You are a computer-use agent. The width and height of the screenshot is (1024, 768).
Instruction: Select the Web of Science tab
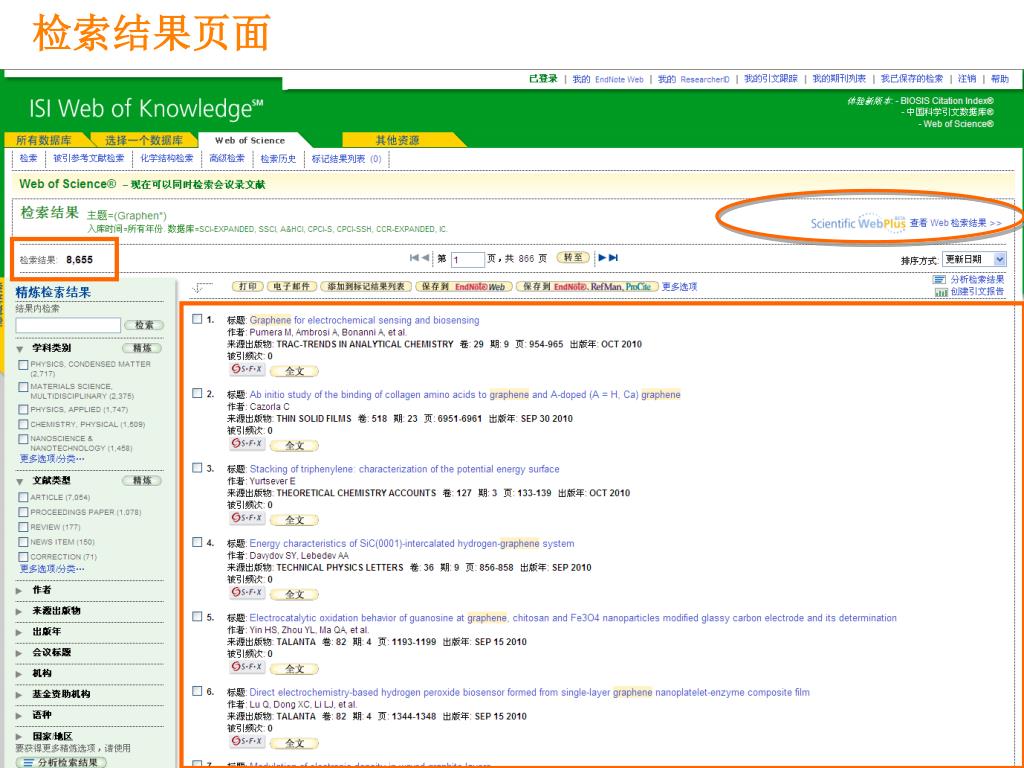click(x=250, y=140)
